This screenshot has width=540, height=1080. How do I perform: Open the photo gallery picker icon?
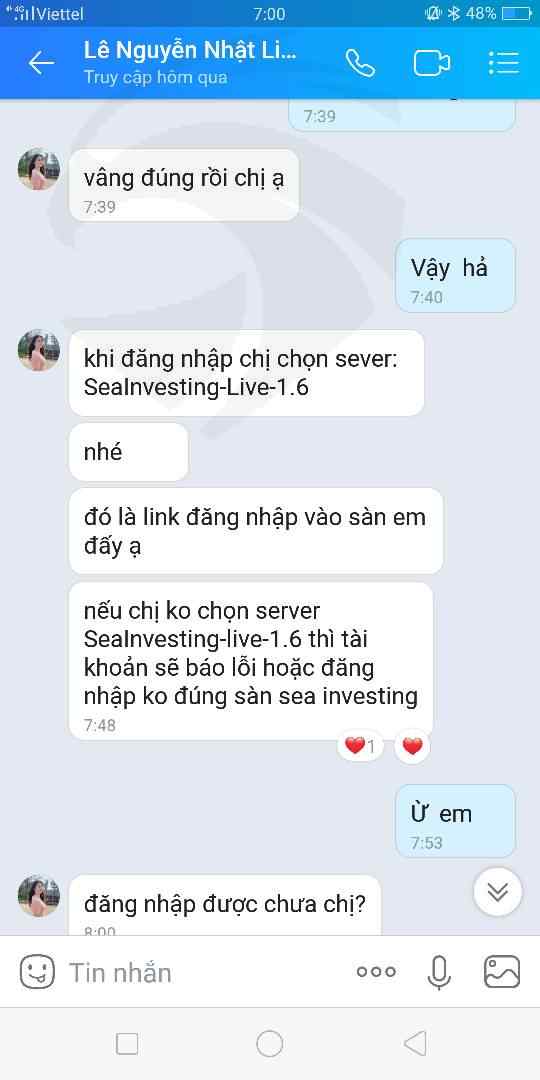[x=502, y=973]
